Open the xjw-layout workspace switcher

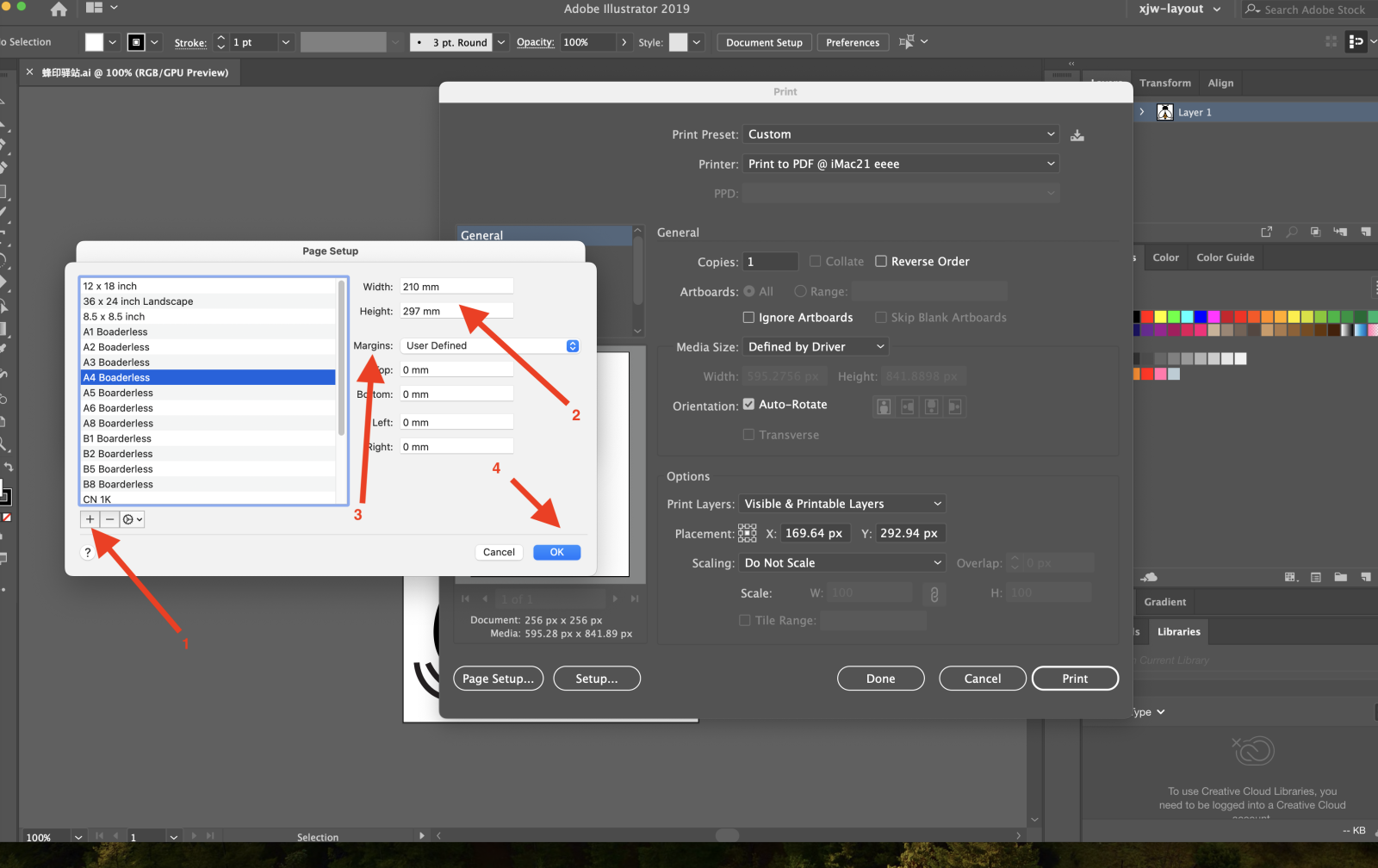click(x=1180, y=9)
